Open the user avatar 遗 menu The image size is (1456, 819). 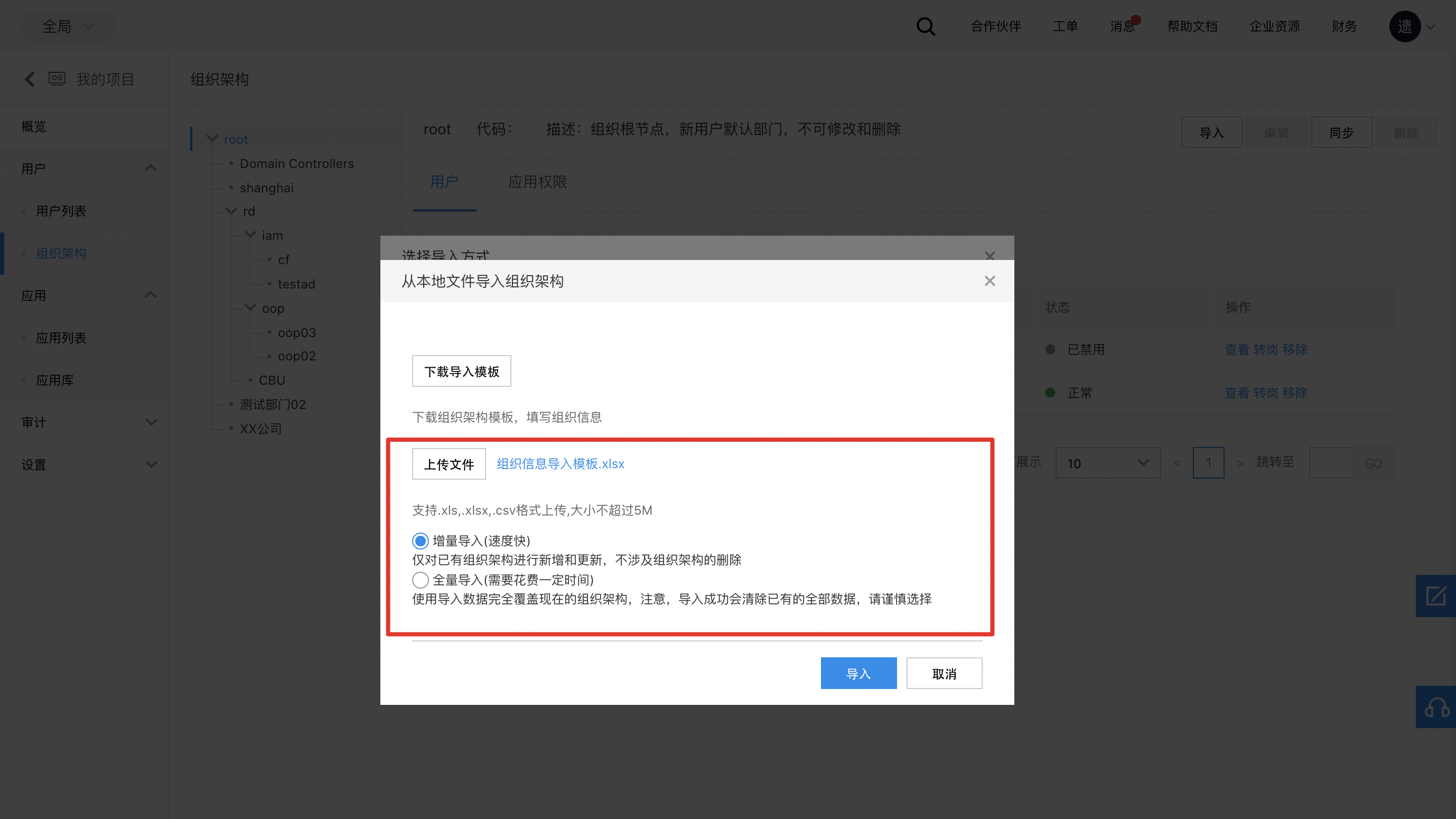[x=1405, y=26]
